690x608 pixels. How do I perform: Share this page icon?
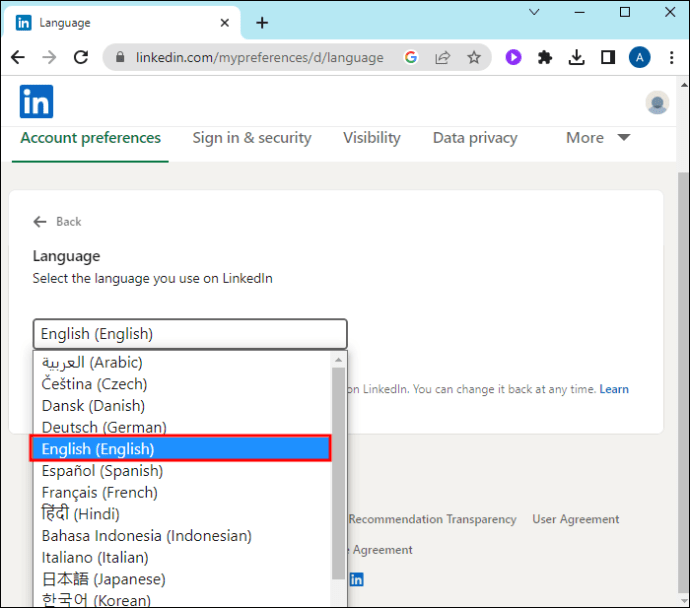click(x=442, y=57)
